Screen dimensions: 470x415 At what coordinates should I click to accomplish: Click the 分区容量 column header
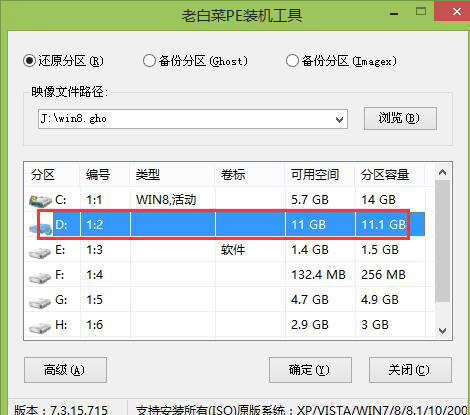coord(389,175)
